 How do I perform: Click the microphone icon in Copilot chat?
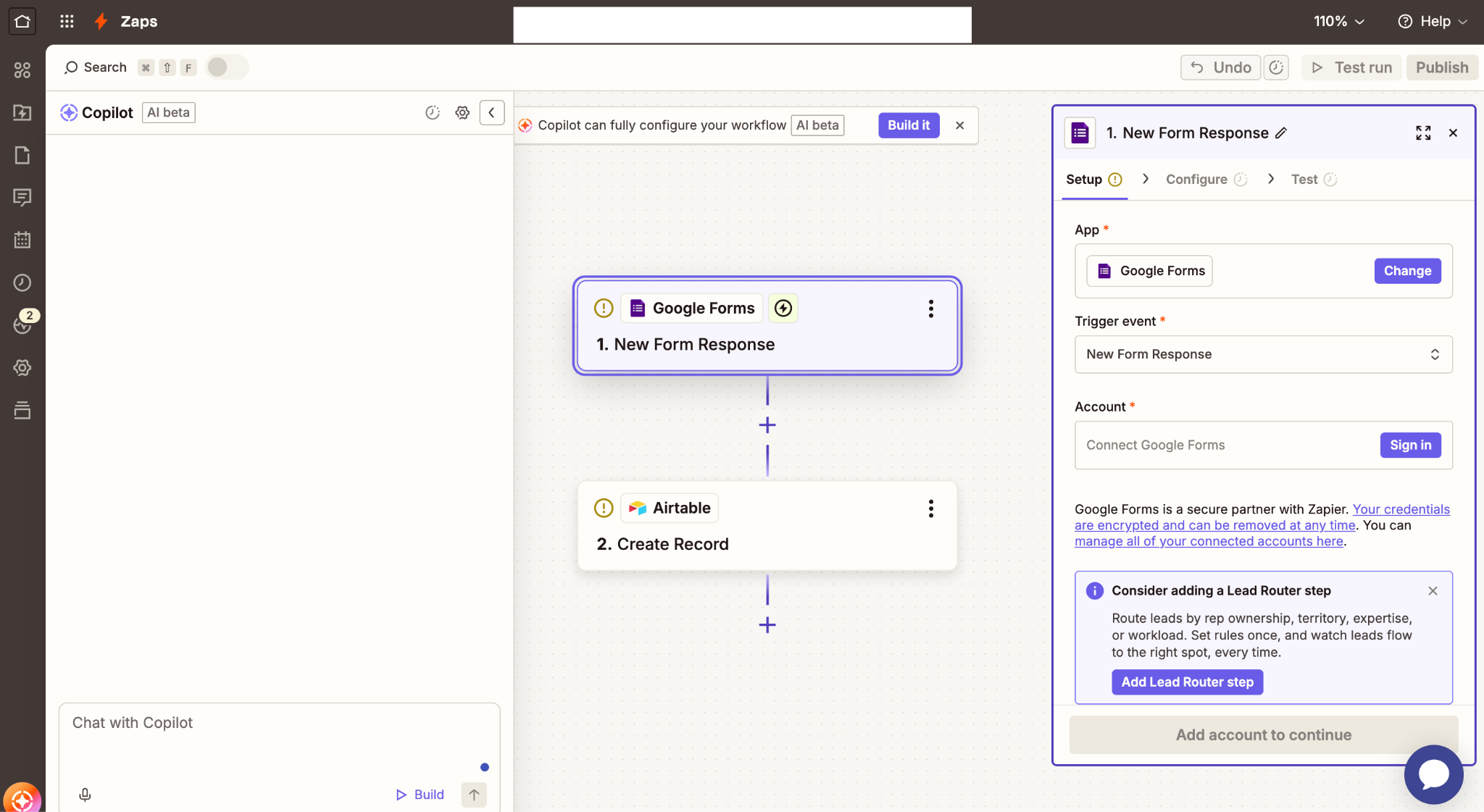(85, 795)
